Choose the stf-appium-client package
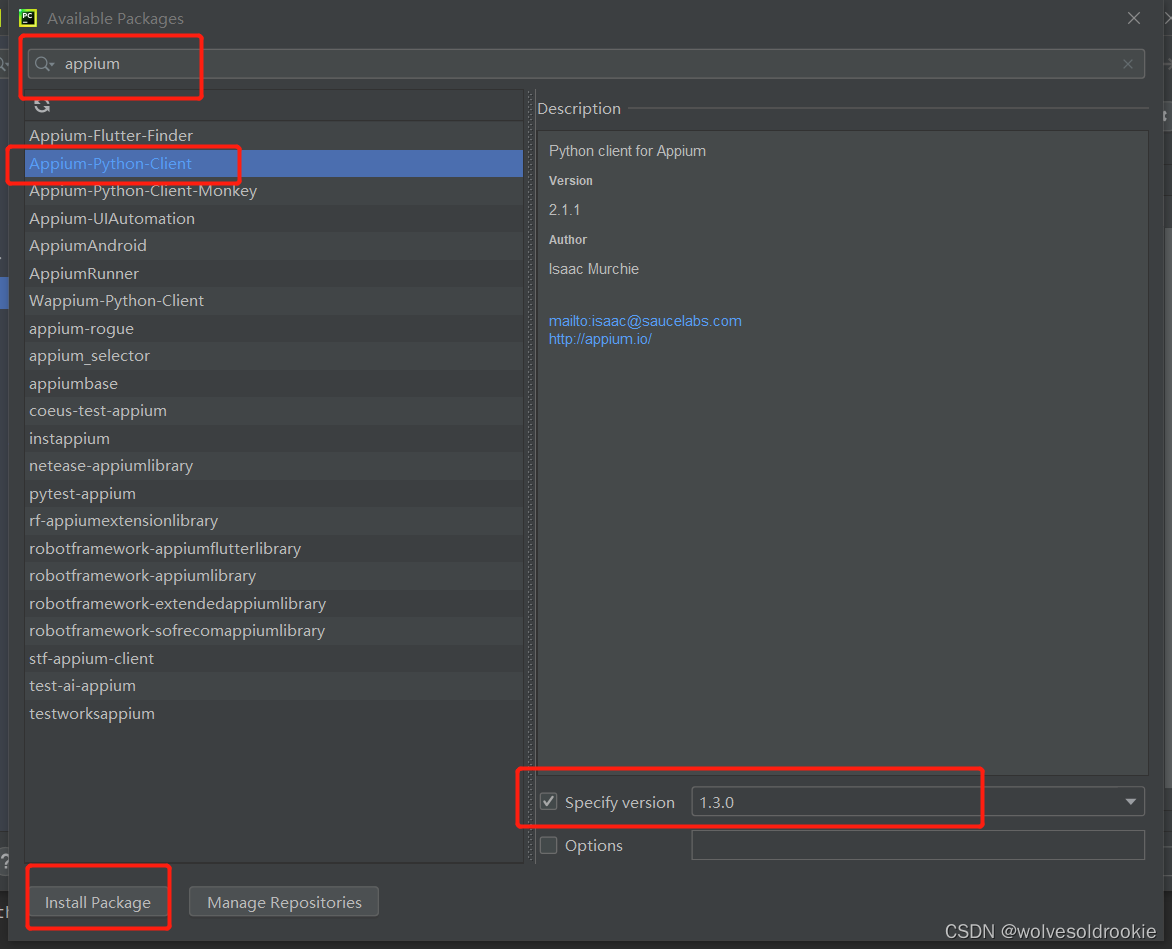The width and height of the screenshot is (1172, 949). [274, 658]
